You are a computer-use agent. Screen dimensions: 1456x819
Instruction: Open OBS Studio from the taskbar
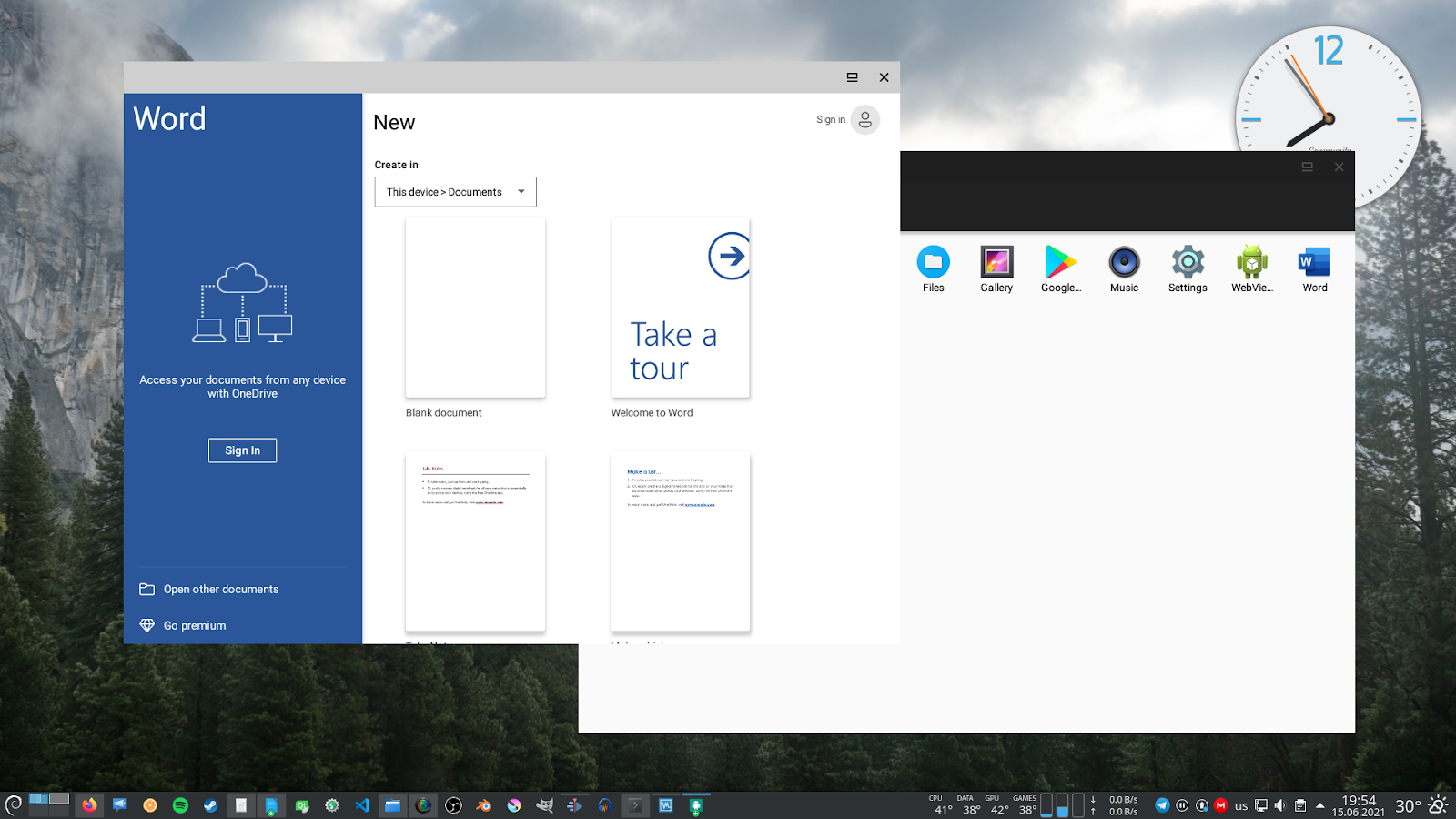pyautogui.click(x=453, y=805)
